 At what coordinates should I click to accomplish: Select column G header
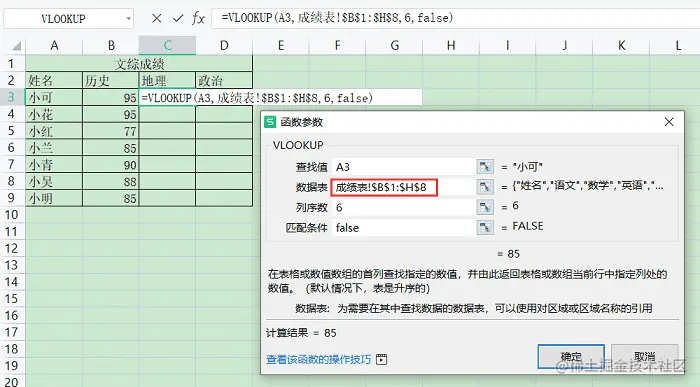point(395,45)
